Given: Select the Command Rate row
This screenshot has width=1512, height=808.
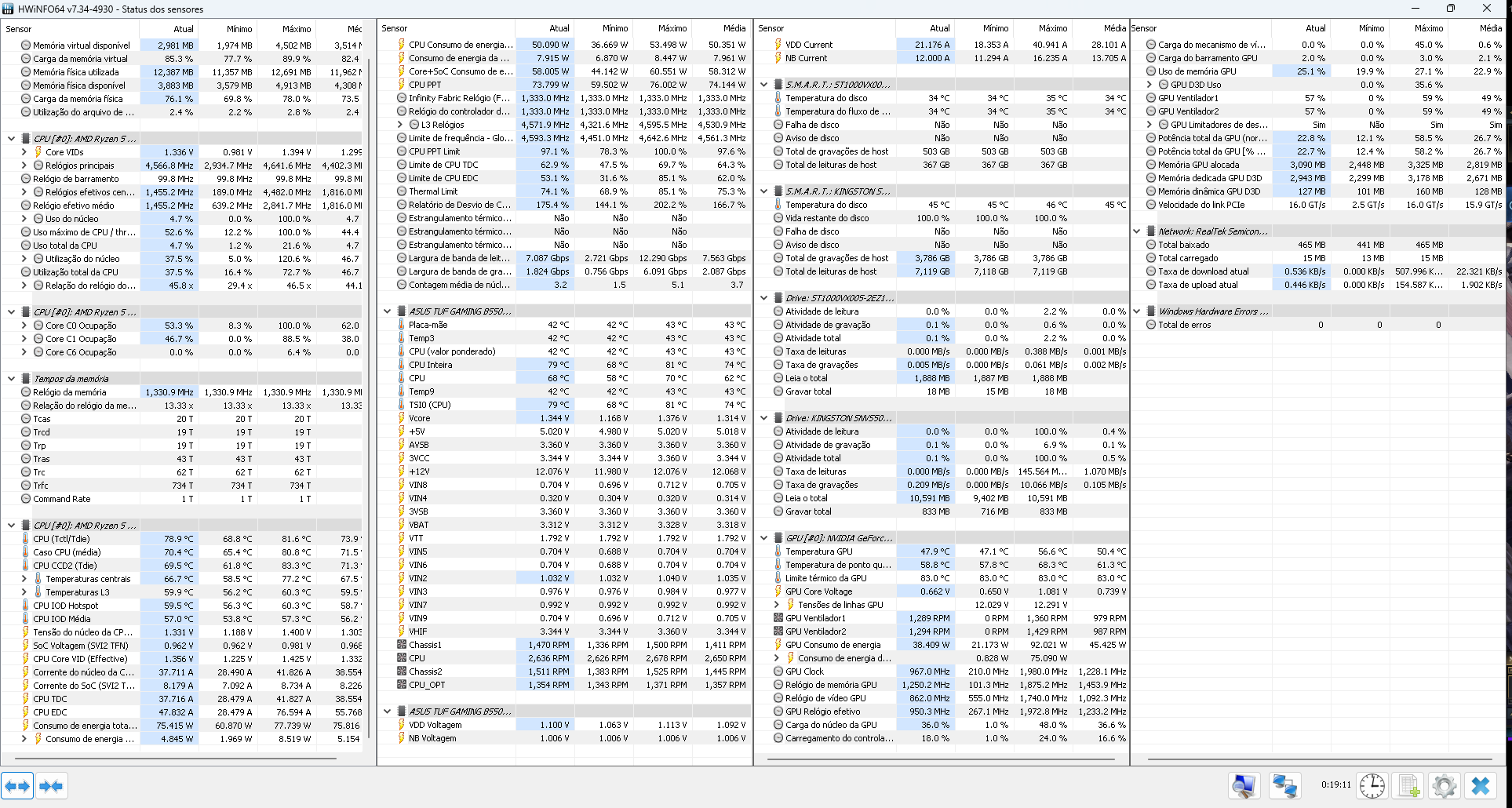Looking at the screenshot, I should tap(184, 499).
